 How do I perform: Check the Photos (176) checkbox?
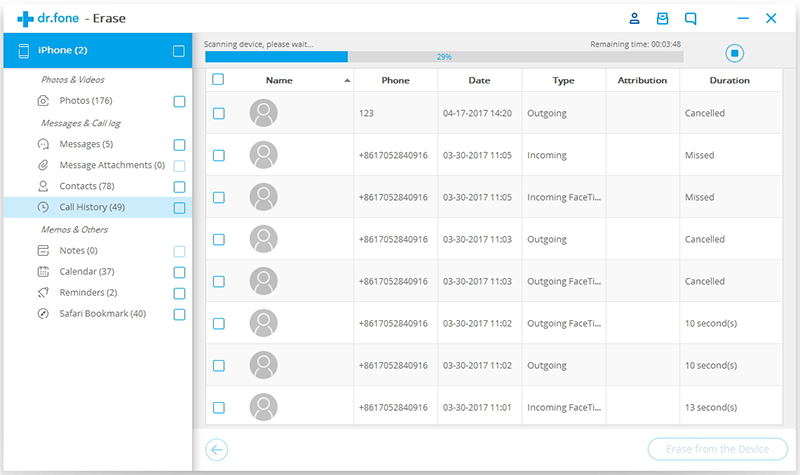click(x=179, y=102)
